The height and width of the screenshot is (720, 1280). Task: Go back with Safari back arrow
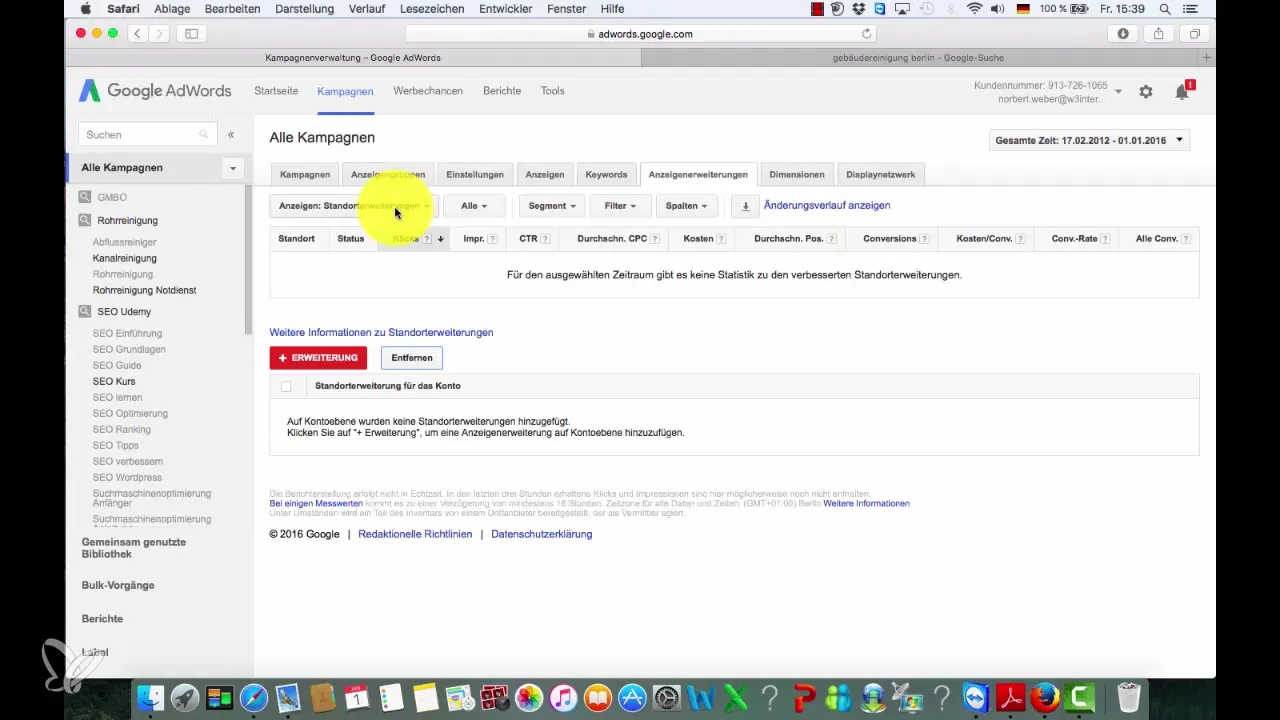(x=136, y=33)
